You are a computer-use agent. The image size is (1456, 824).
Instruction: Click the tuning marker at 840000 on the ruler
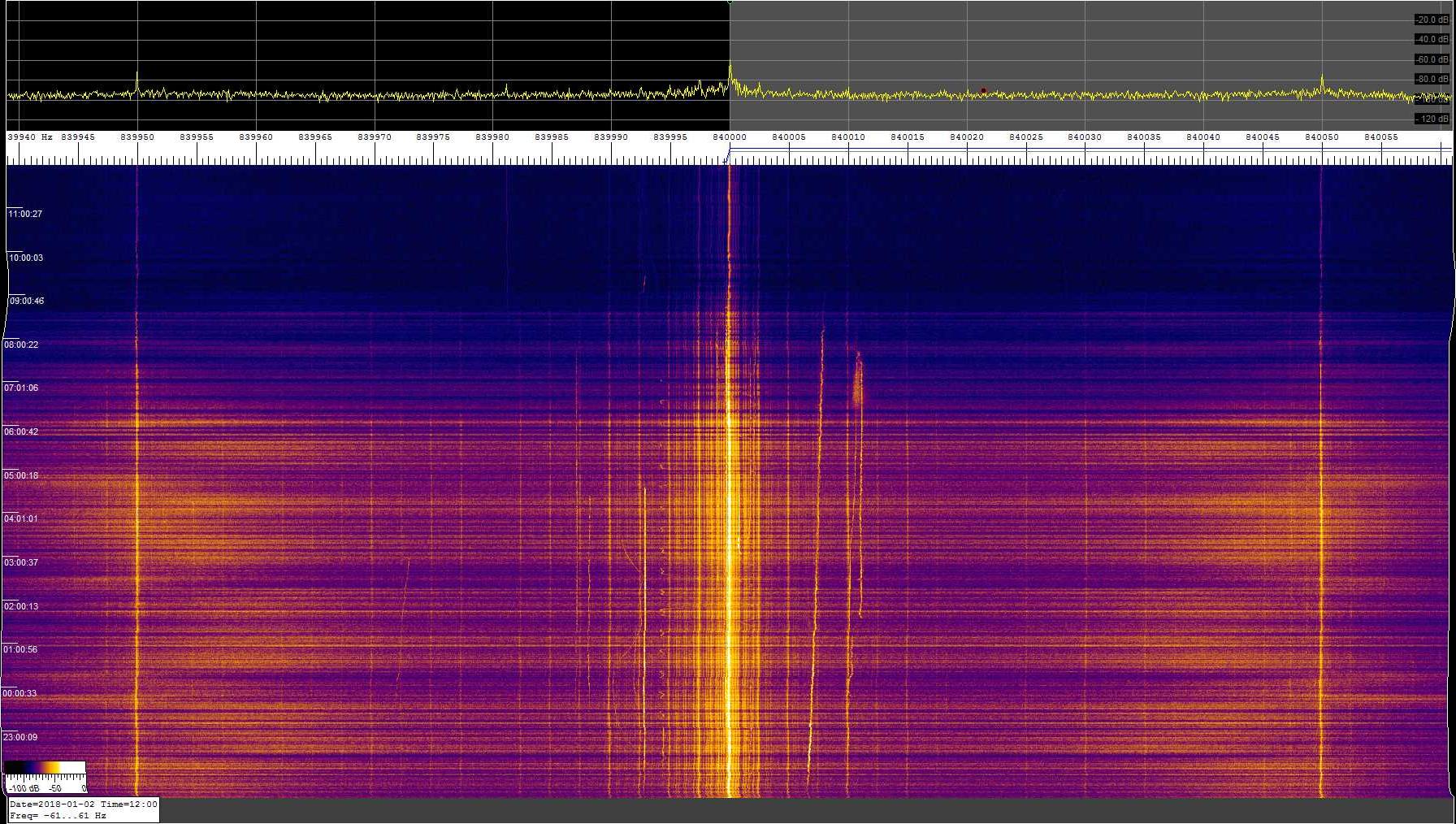[x=727, y=155]
